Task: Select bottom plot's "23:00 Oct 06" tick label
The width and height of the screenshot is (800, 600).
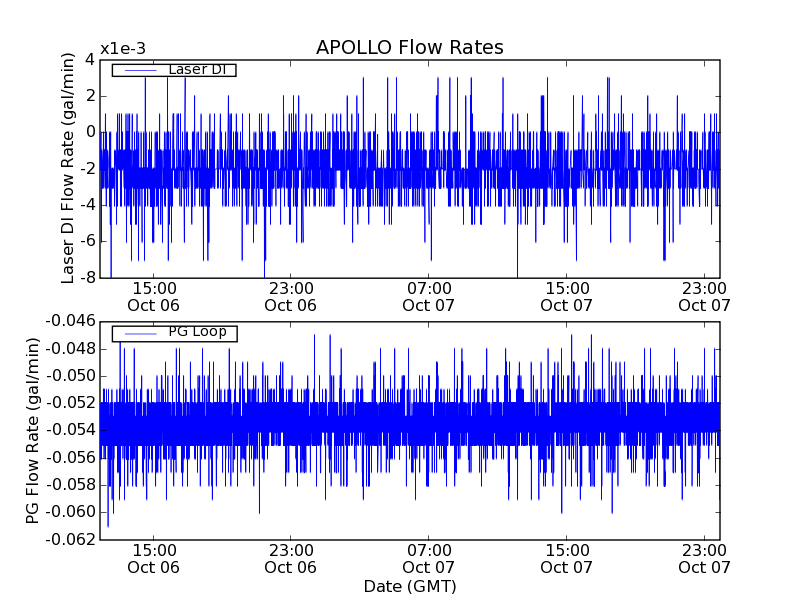Action: (291, 558)
